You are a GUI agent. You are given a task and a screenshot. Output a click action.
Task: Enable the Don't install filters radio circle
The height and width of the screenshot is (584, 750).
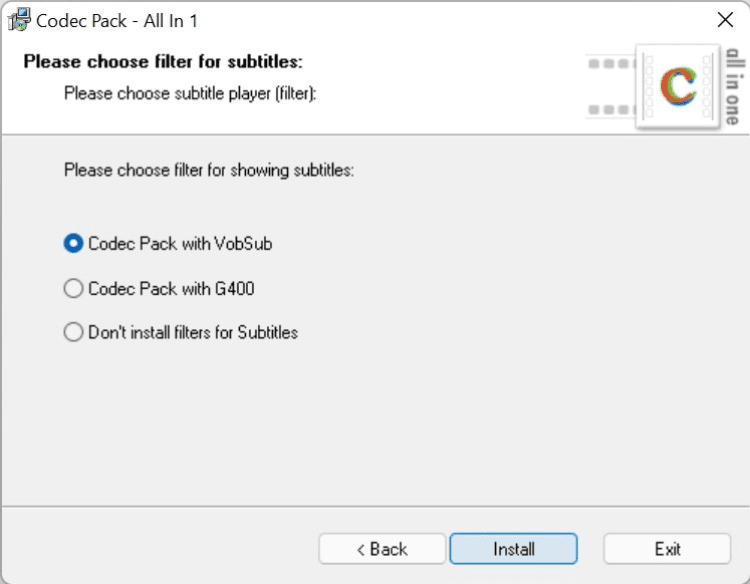click(73, 332)
